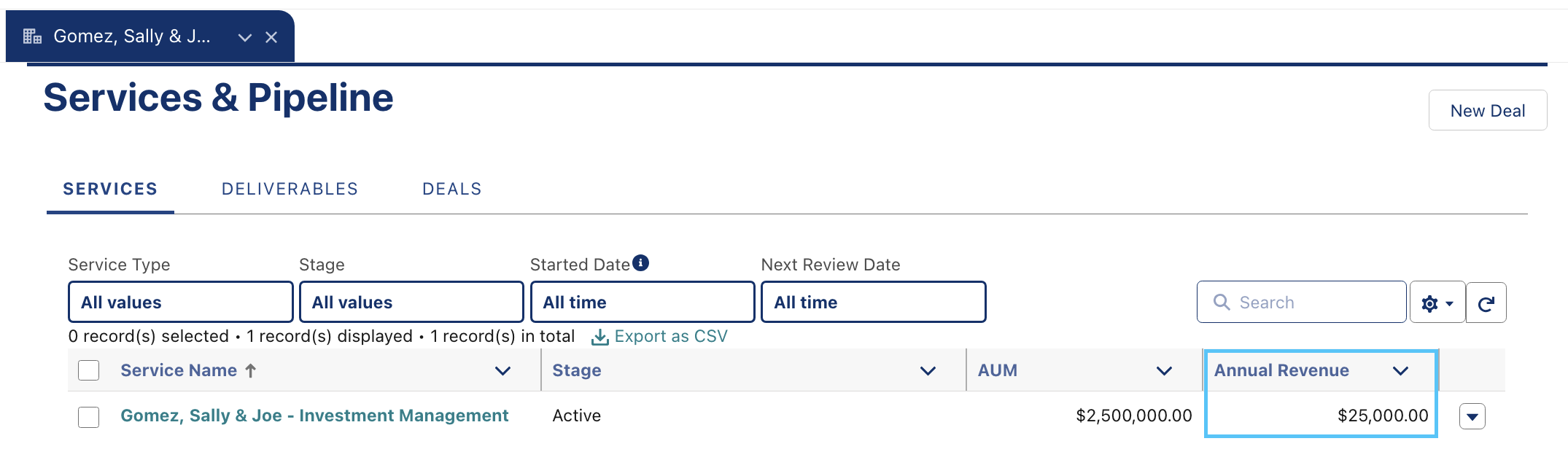Switch to the Deliverables tab
Image resolution: width=1568 pixels, height=468 pixels.
pyautogui.click(x=290, y=190)
